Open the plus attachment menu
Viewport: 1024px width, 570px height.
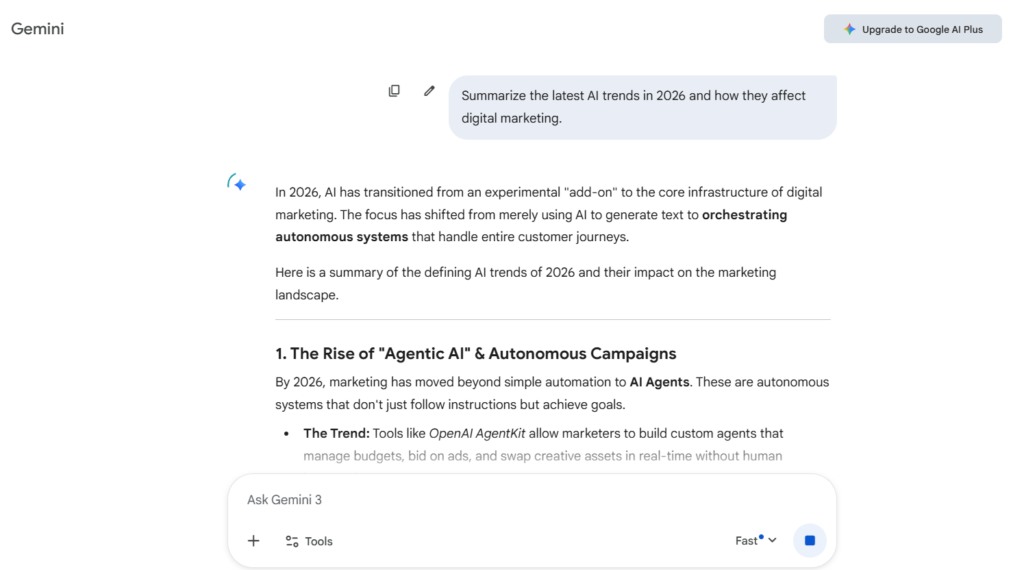coord(253,541)
